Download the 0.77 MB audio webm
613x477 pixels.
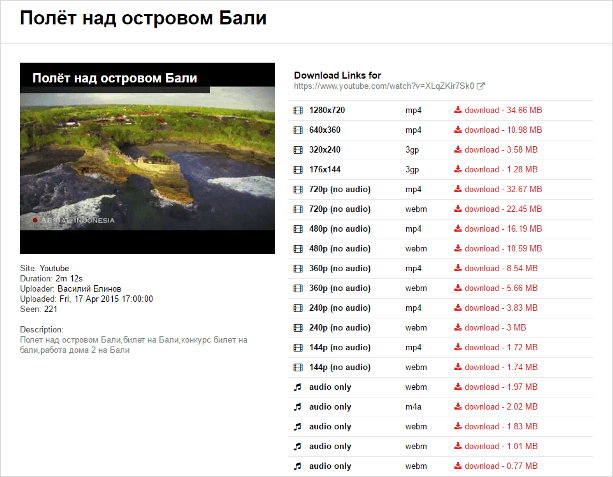[x=495, y=466]
